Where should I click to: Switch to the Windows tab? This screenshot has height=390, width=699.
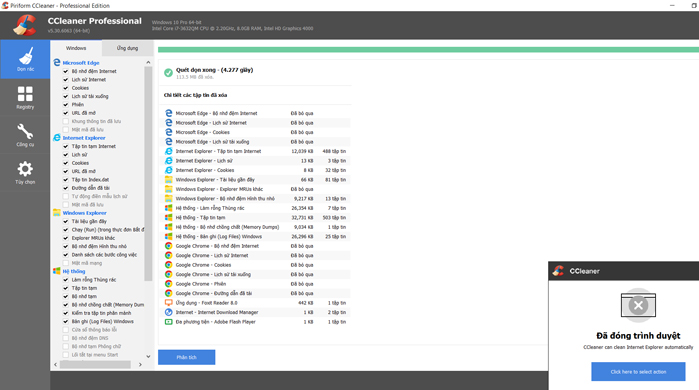(x=76, y=48)
